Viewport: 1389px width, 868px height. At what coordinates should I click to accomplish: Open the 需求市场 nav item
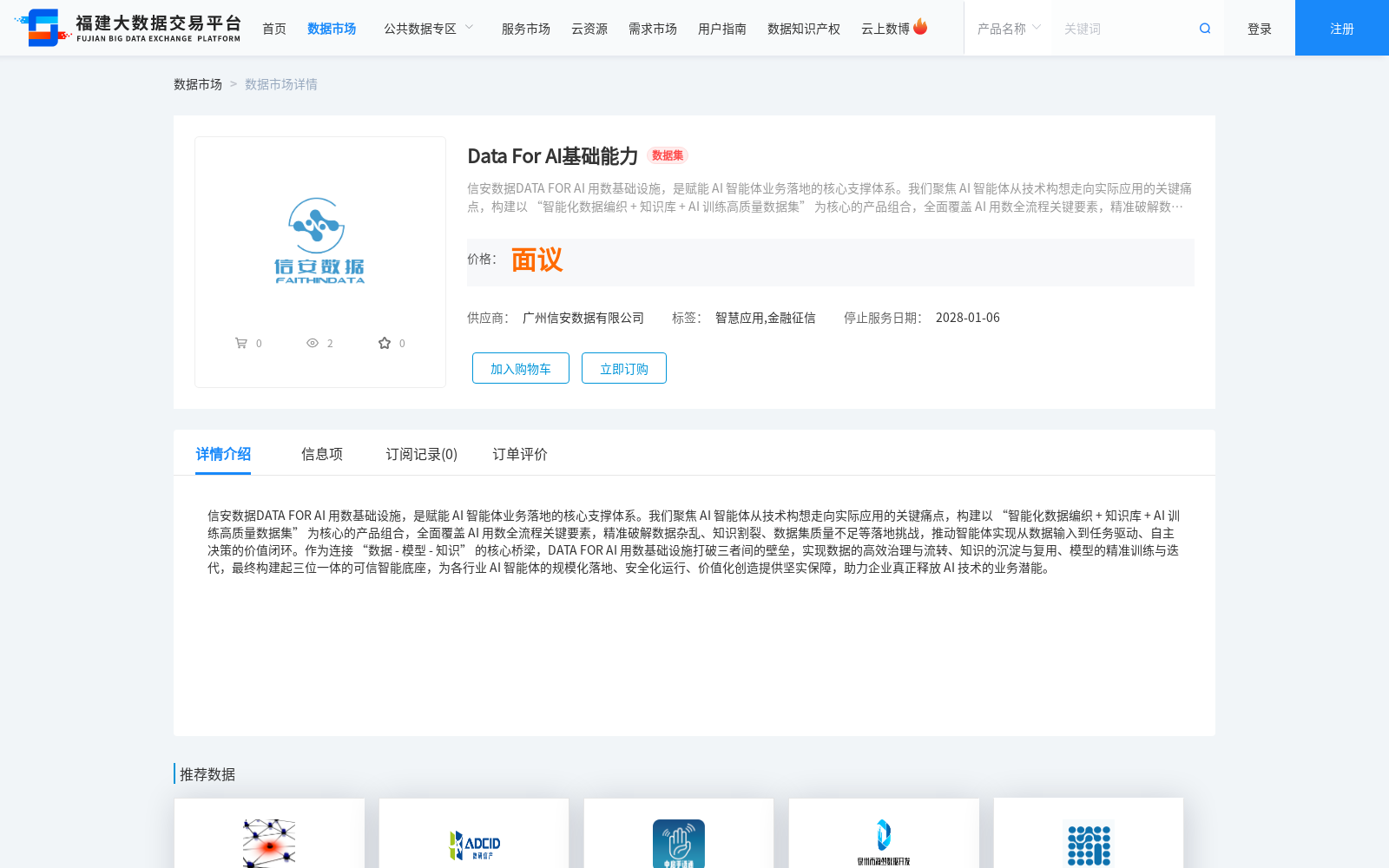point(653,29)
